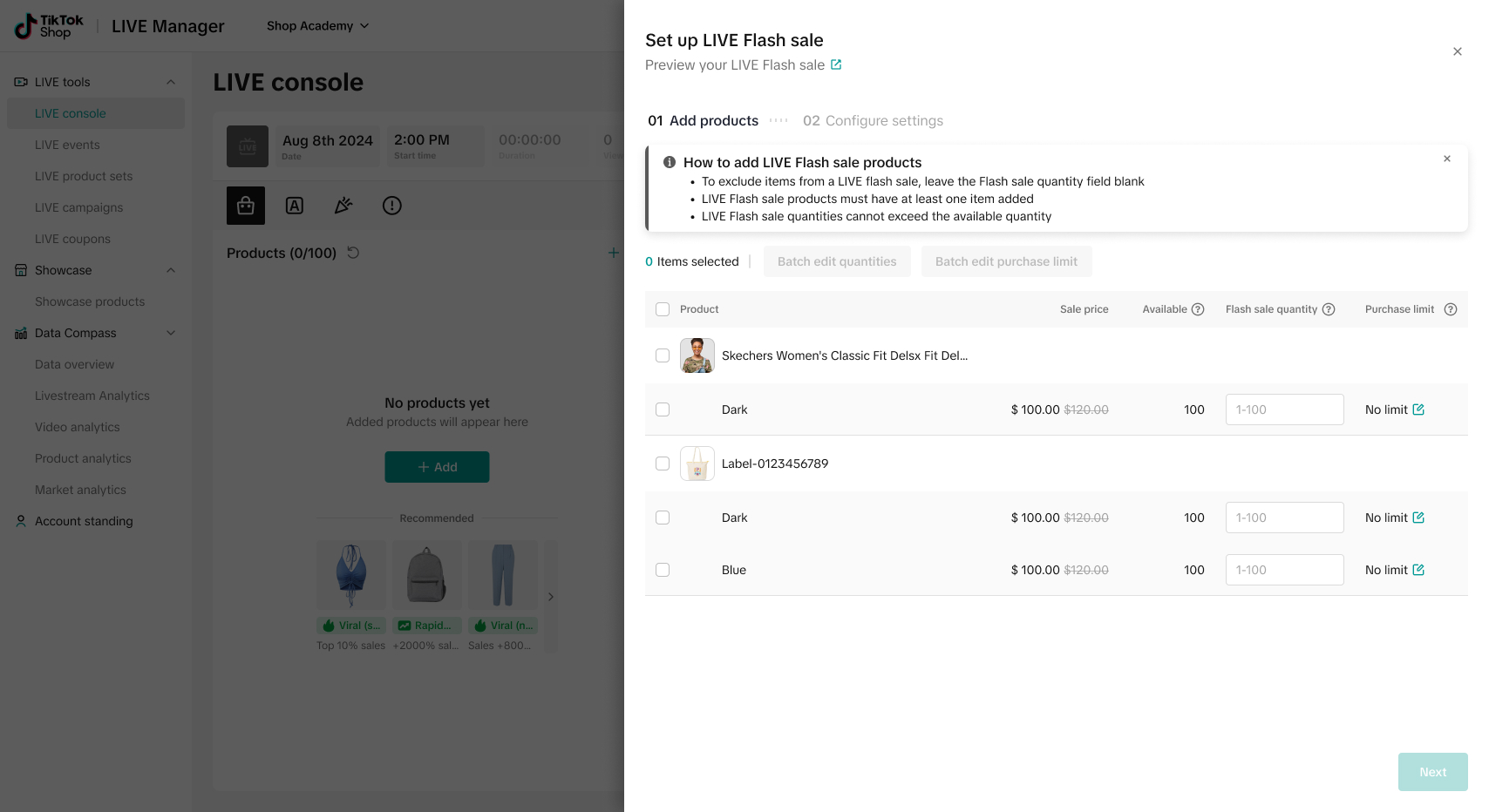Open the Shop Academy dropdown
The width and height of the screenshot is (1489, 812).
[x=317, y=26]
